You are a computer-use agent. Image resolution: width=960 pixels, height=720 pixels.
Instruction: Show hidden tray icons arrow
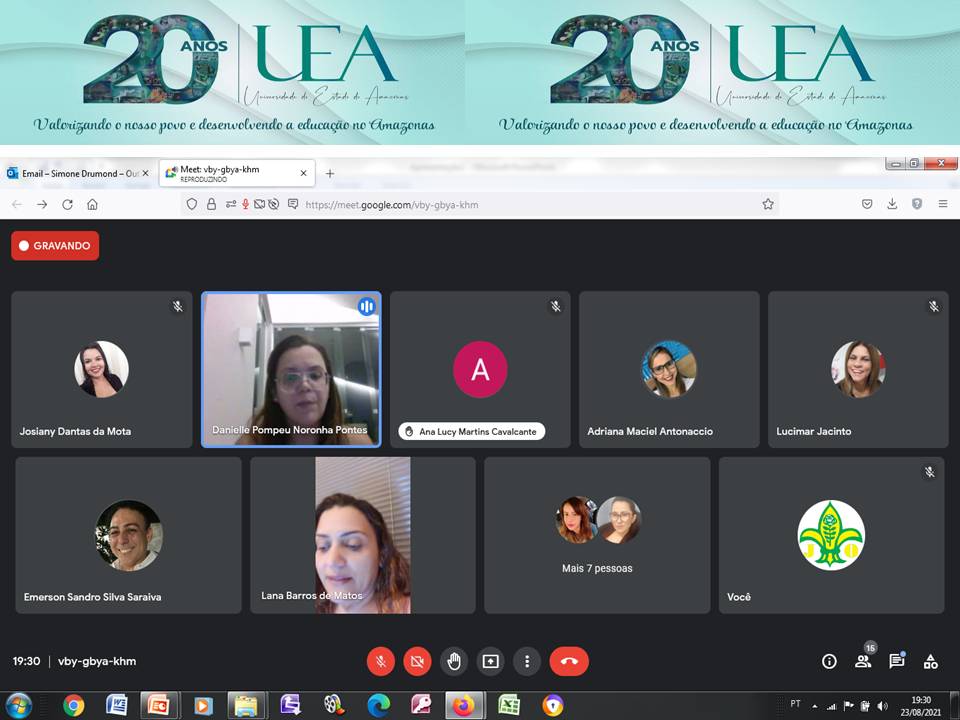point(815,706)
